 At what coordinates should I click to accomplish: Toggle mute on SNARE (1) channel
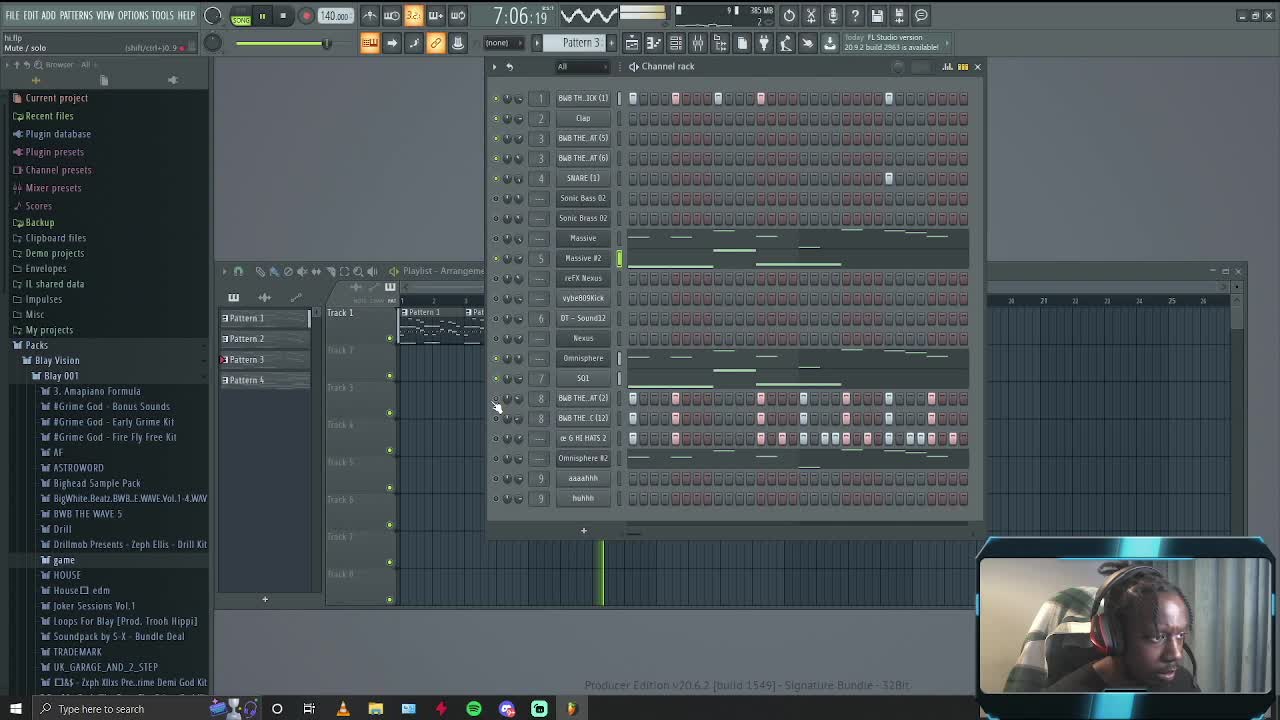click(x=496, y=178)
